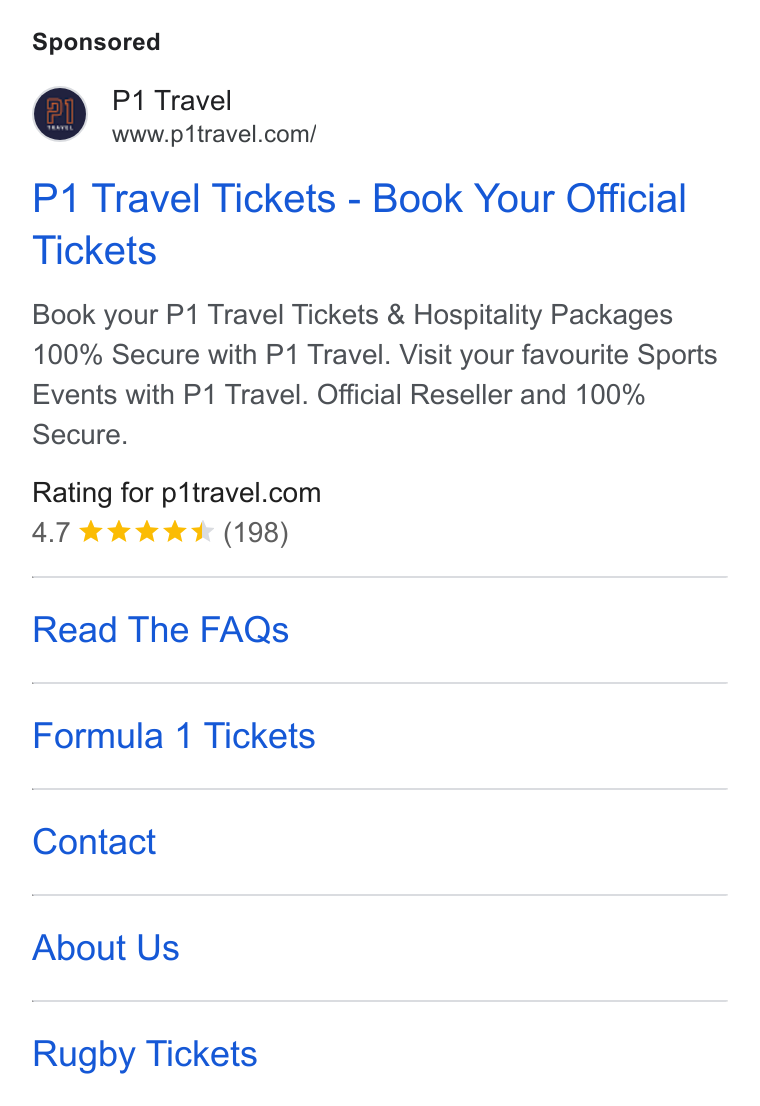Visit the About Us sitelink
The height and width of the screenshot is (1106, 760).
(106, 947)
